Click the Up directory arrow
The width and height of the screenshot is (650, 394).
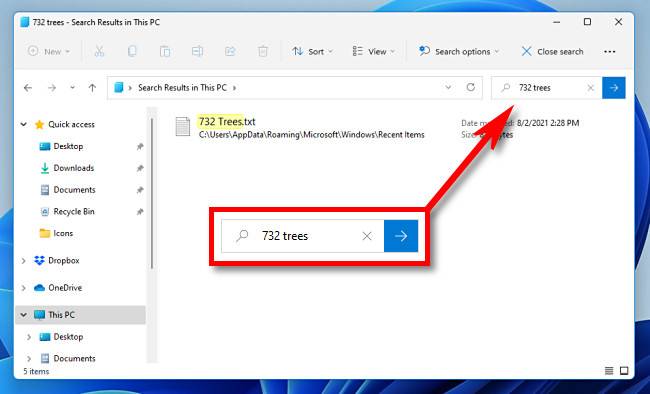tap(92, 88)
